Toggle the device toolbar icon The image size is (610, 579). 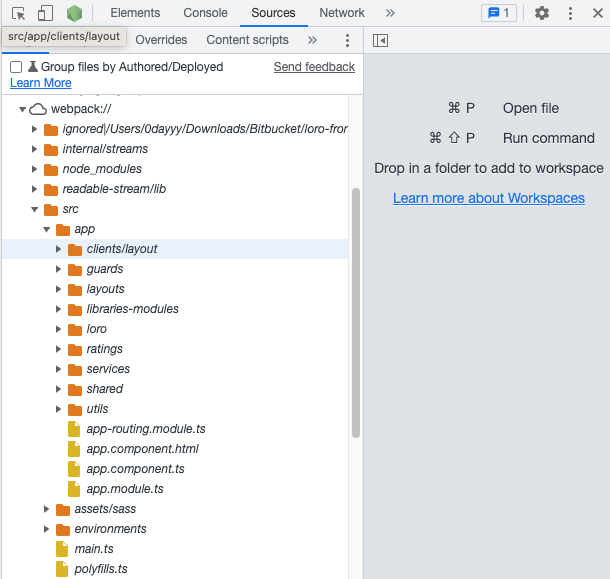[45, 13]
